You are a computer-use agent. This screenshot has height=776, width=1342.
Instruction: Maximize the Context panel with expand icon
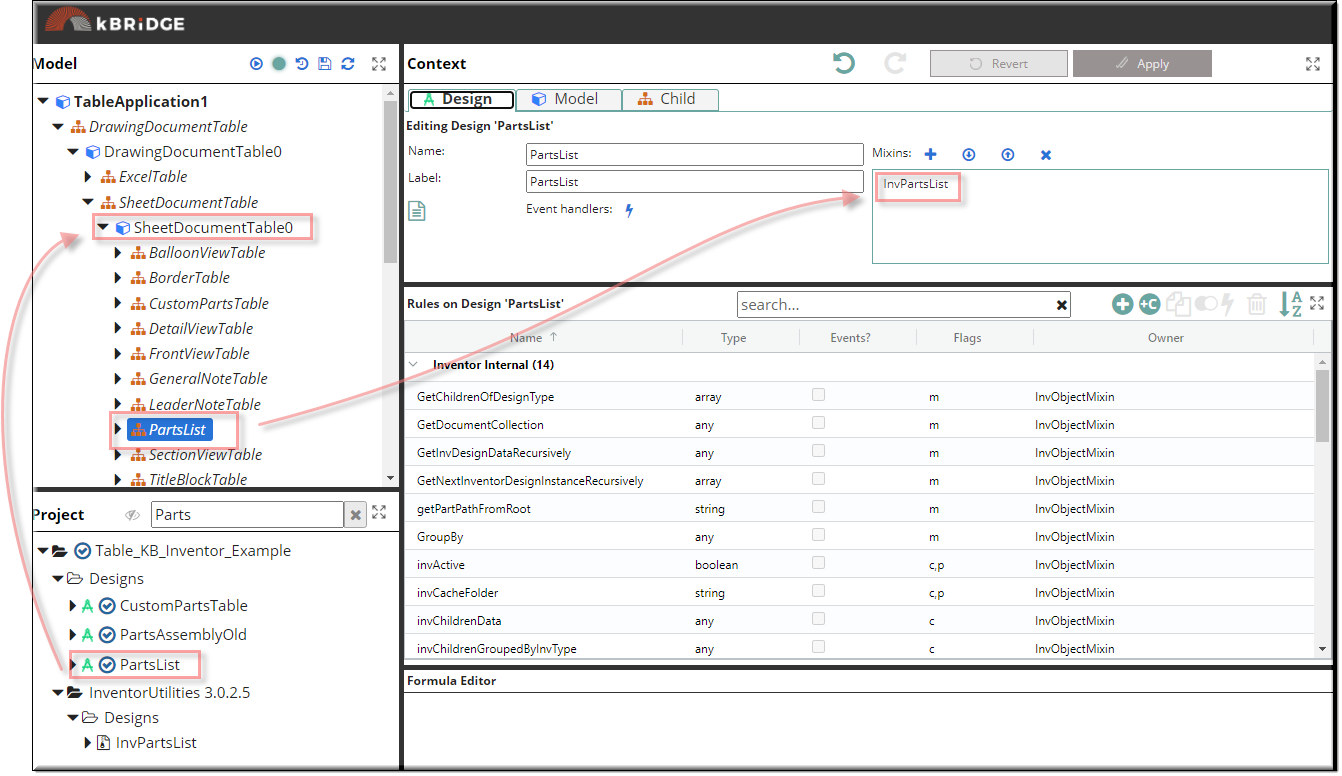pyautogui.click(x=1313, y=64)
